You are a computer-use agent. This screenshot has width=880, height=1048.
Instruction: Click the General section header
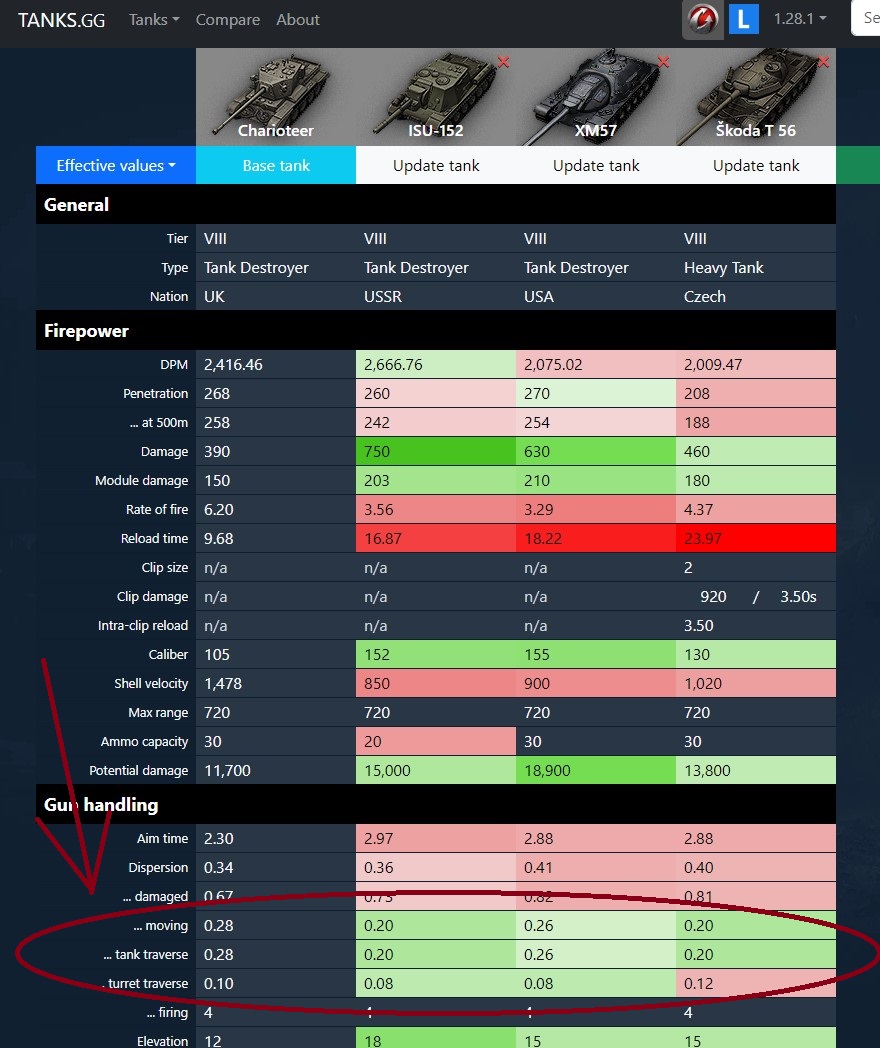click(436, 205)
